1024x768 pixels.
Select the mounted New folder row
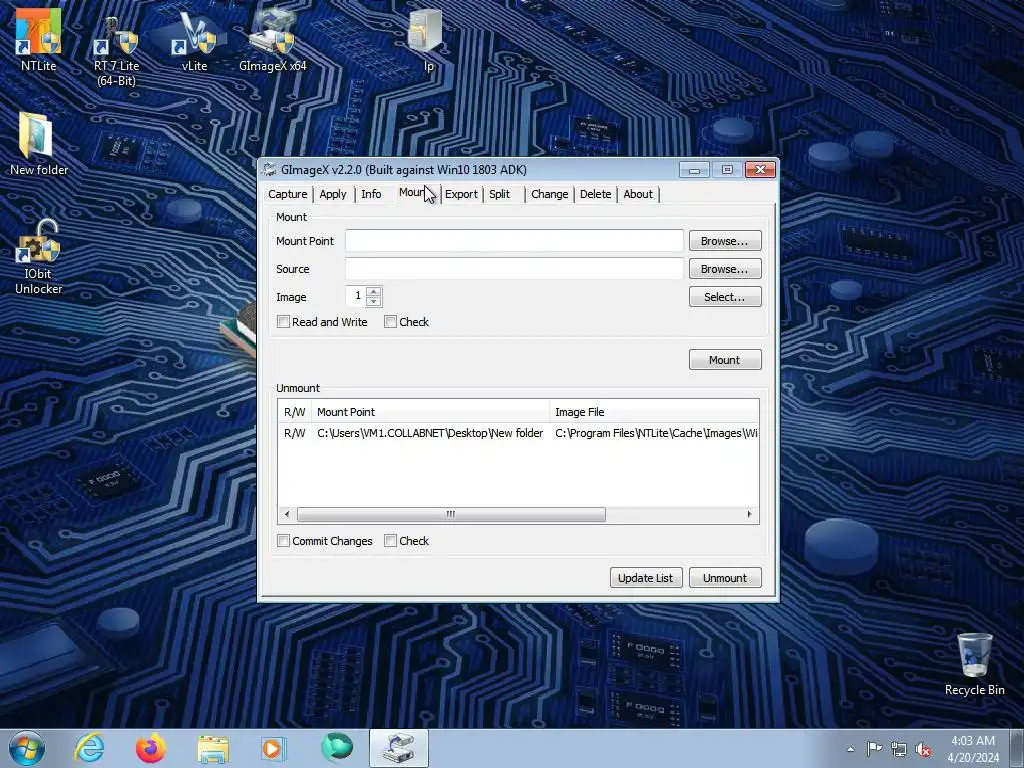519,433
